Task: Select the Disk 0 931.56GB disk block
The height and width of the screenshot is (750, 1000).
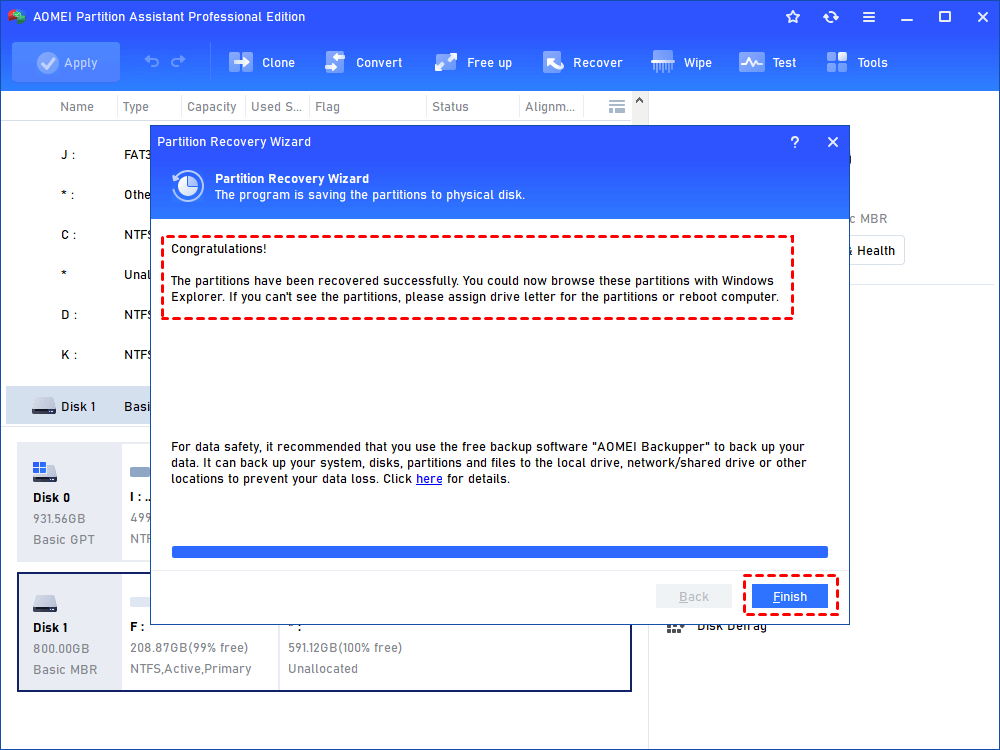Action: click(70, 502)
